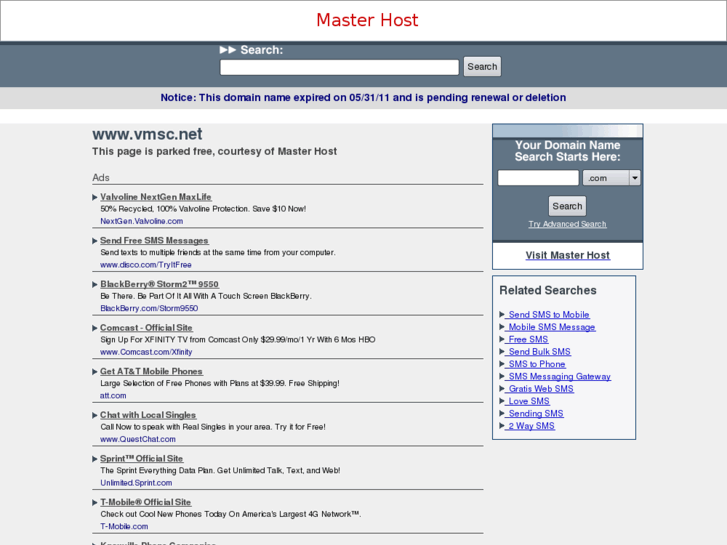
Task: Click the arrow bullet beside Valvoline NextGen MaxLife
Action: (x=95, y=197)
